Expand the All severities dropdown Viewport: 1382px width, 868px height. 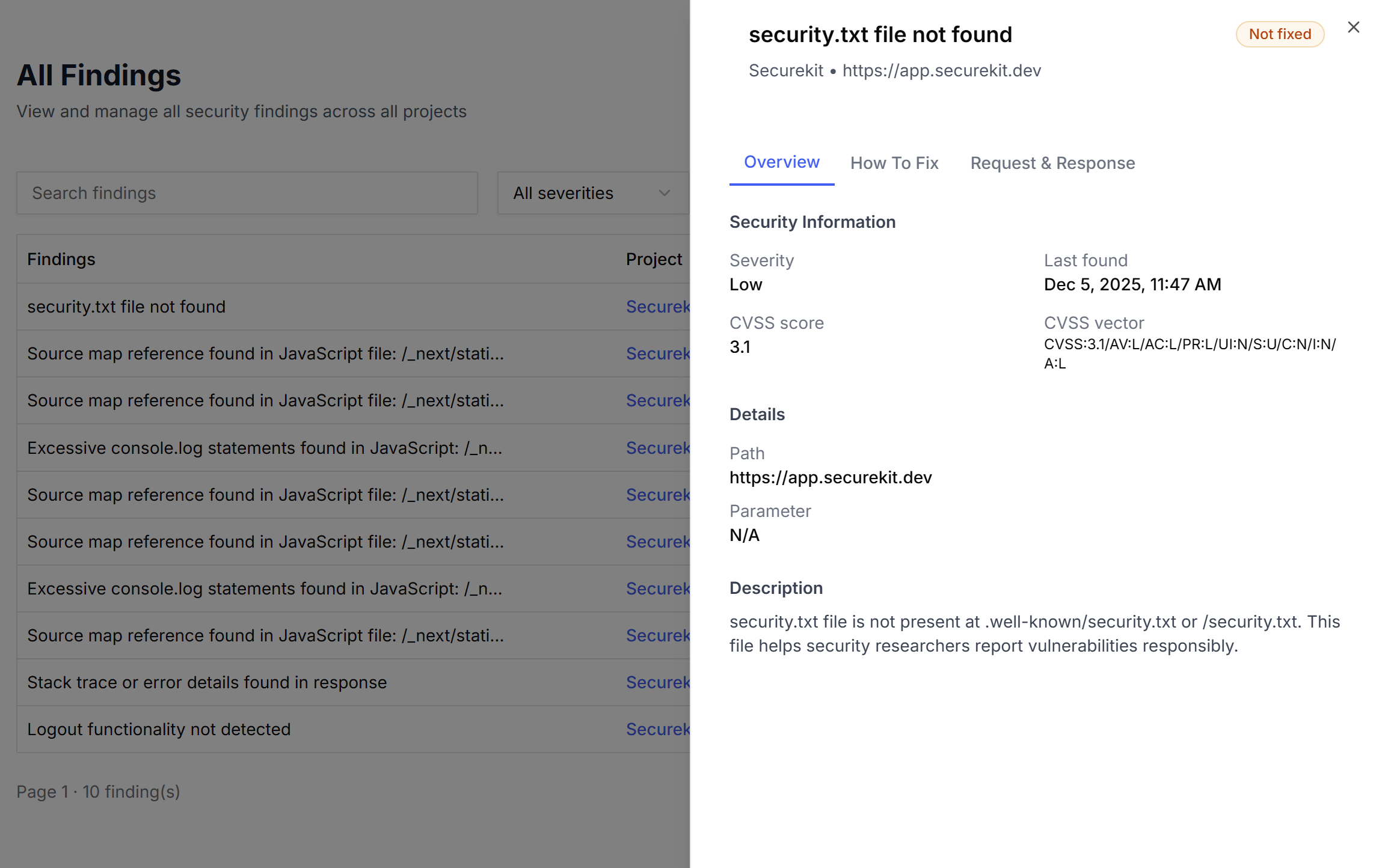(592, 193)
